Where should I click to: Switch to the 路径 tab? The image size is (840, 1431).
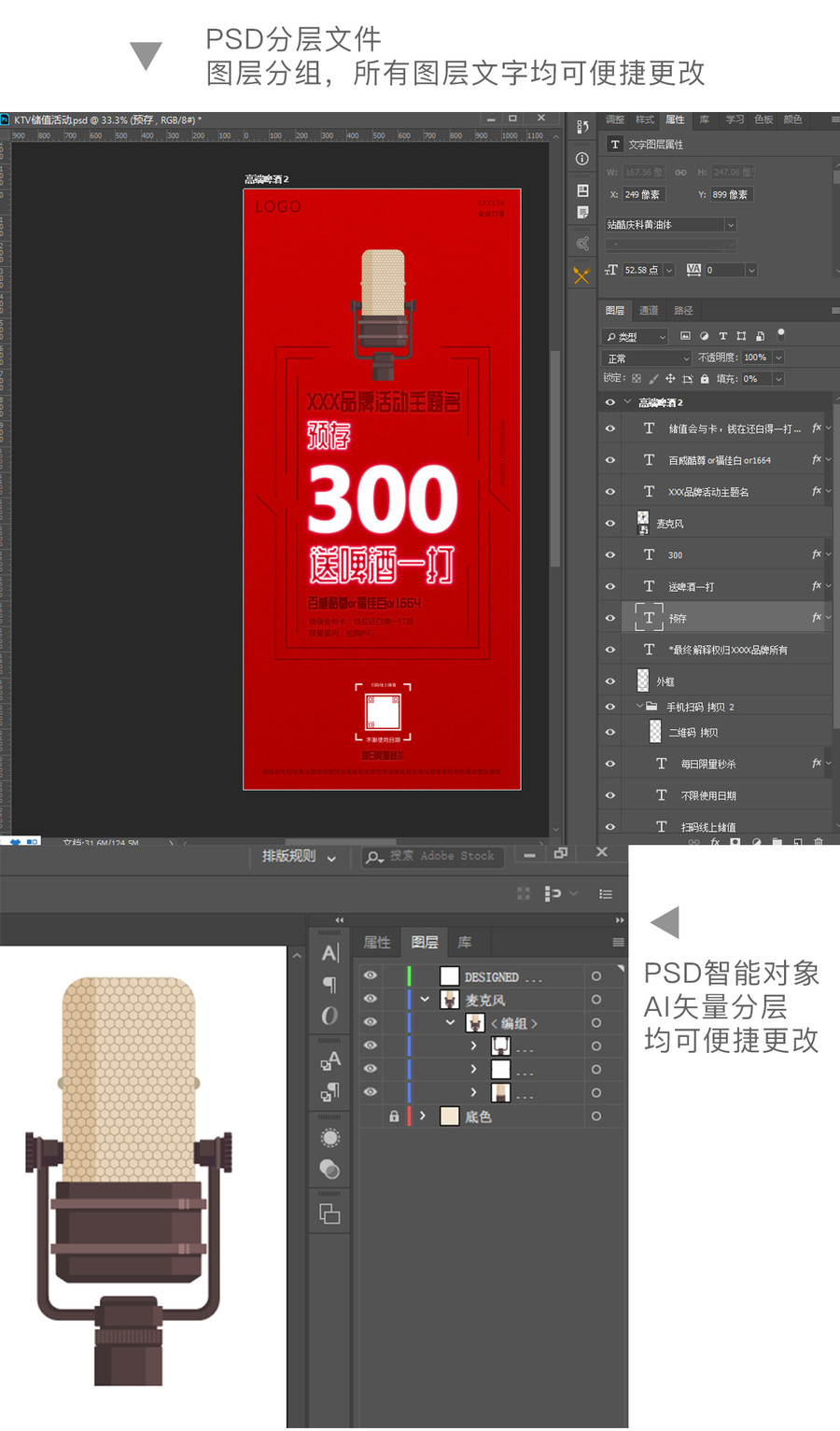click(683, 311)
